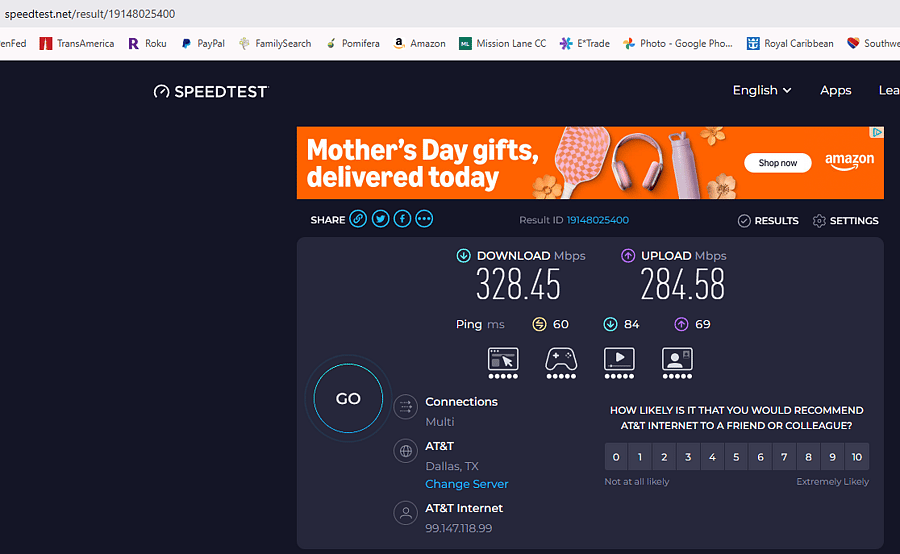Rate recommendation score 10
900x554 pixels.
click(856, 457)
